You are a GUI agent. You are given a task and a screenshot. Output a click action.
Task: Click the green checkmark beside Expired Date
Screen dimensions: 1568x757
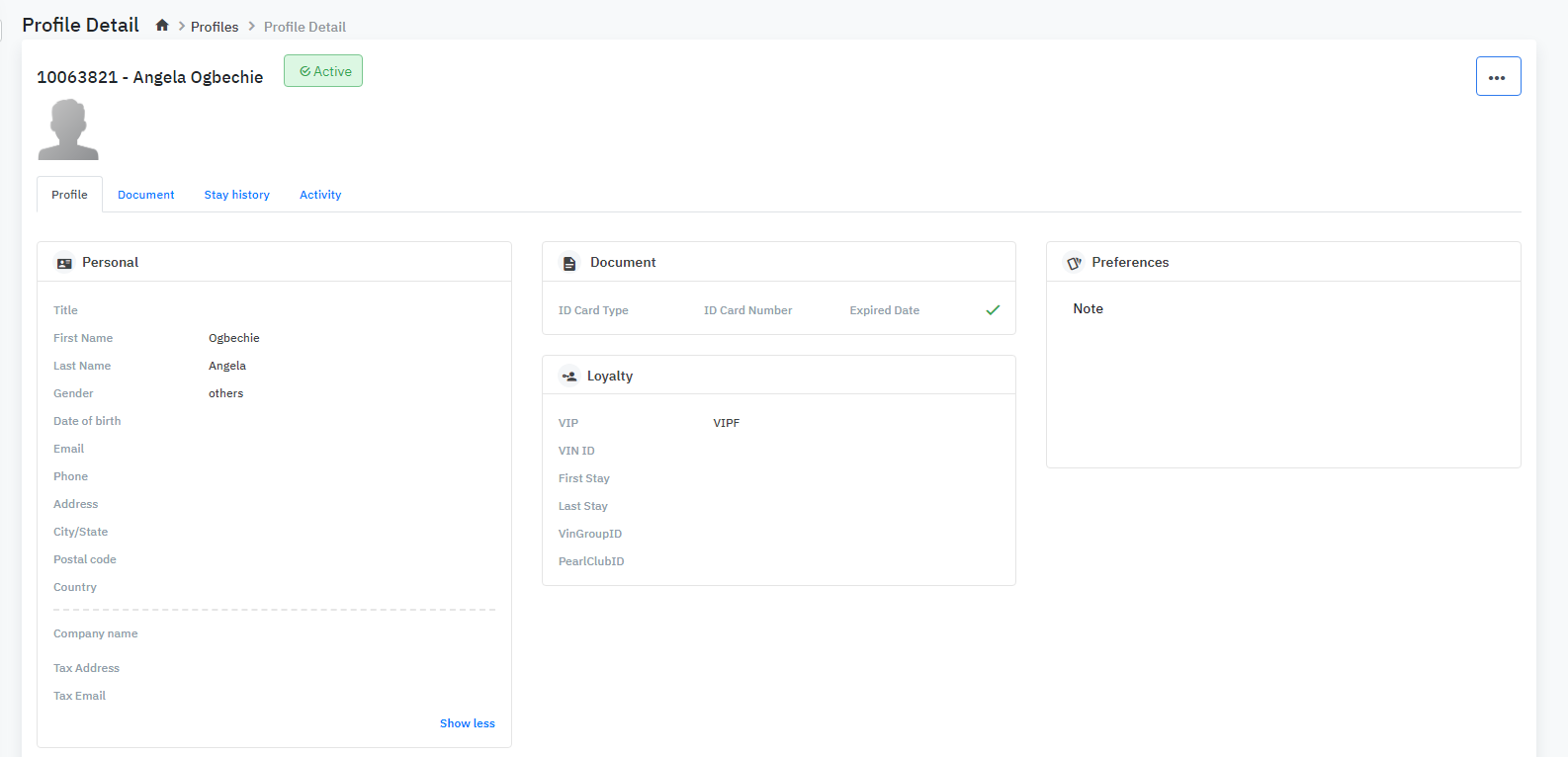point(993,310)
